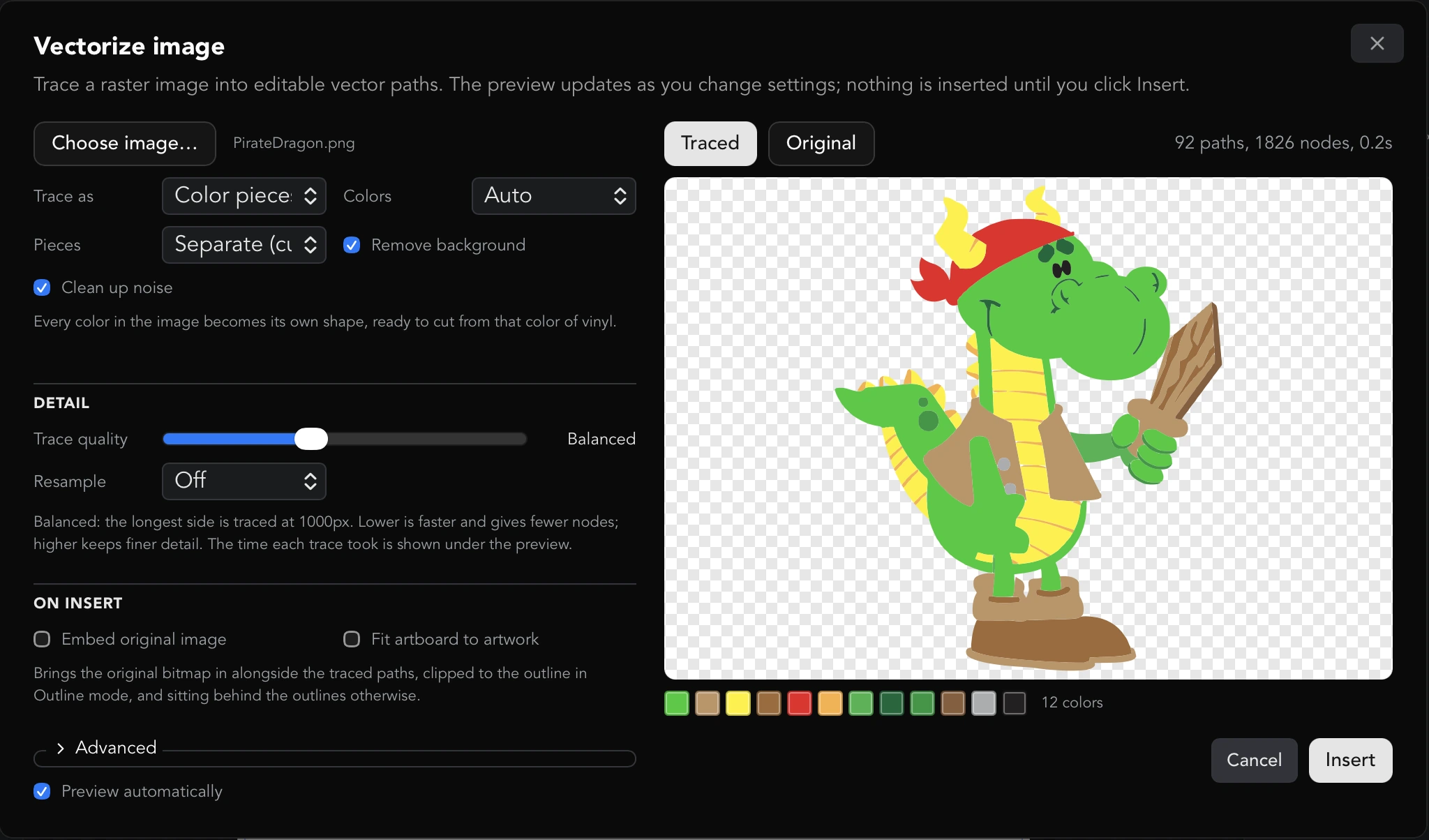1429x840 pixels.
Task: Click the Balanced quality label
Action: 601,439
